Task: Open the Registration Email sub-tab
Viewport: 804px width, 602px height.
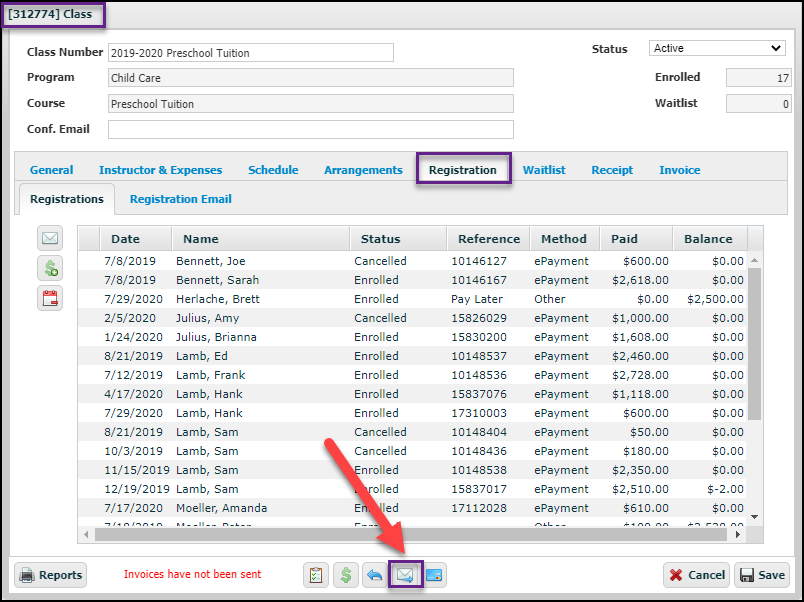Action: coord(180,199)
